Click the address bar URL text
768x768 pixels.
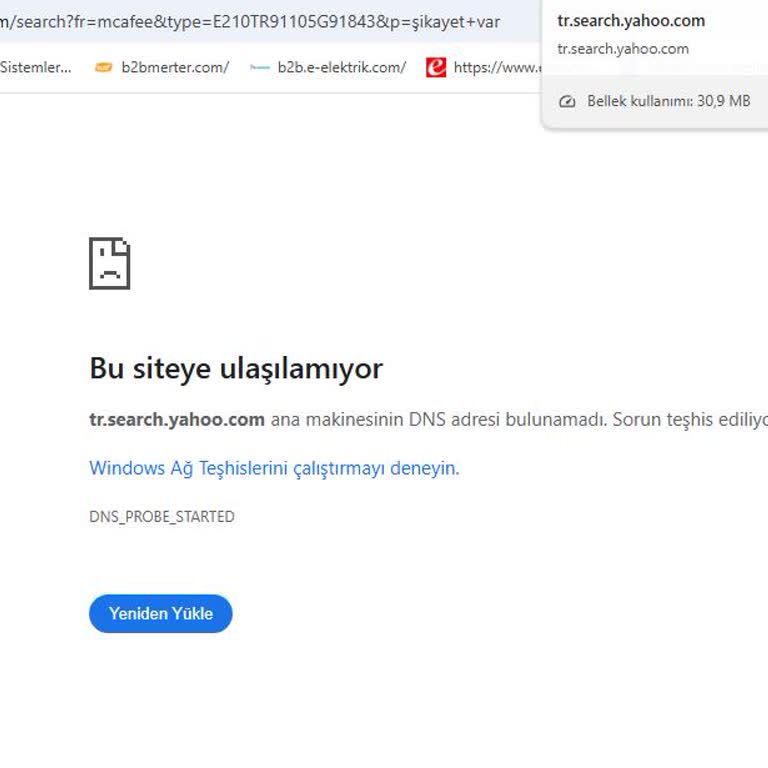(x=250, y=22)
